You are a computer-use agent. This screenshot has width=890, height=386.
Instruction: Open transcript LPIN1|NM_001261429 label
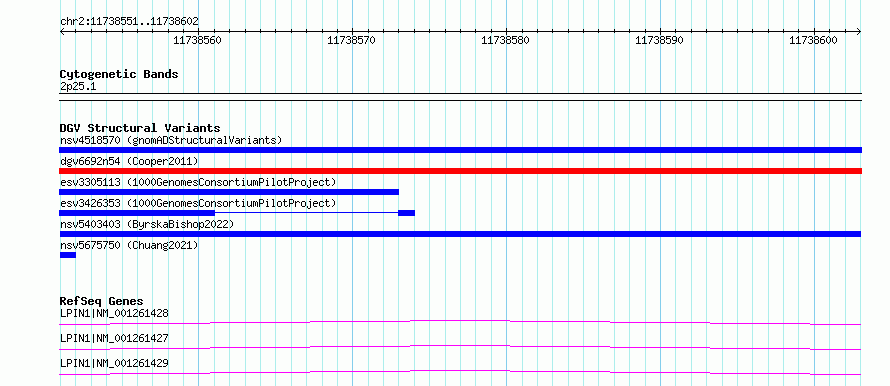point(114,364)
